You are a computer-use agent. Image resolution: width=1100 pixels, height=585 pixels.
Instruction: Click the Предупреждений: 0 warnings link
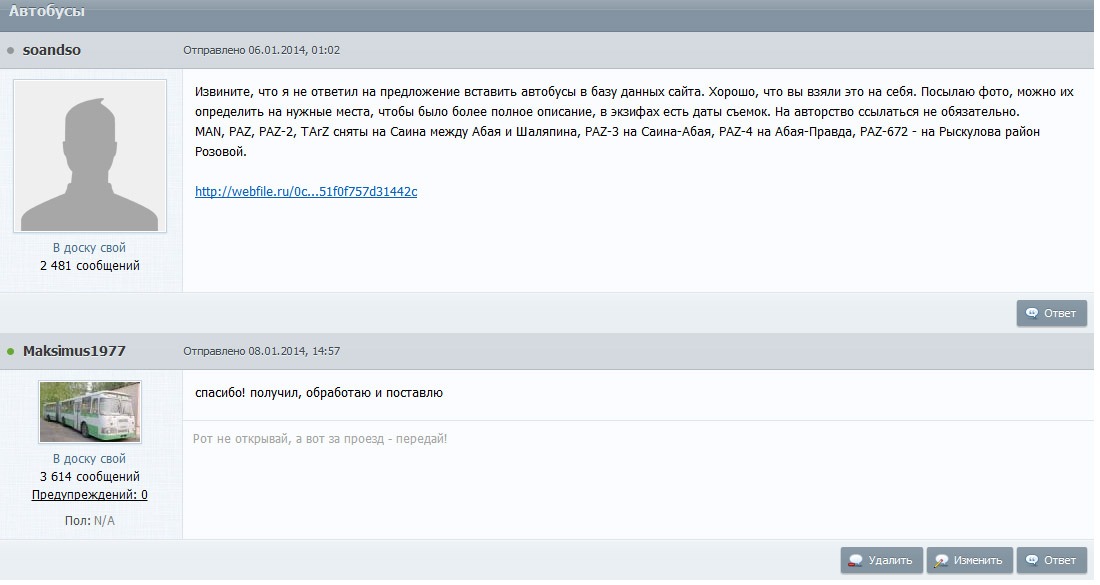point(90,495)
